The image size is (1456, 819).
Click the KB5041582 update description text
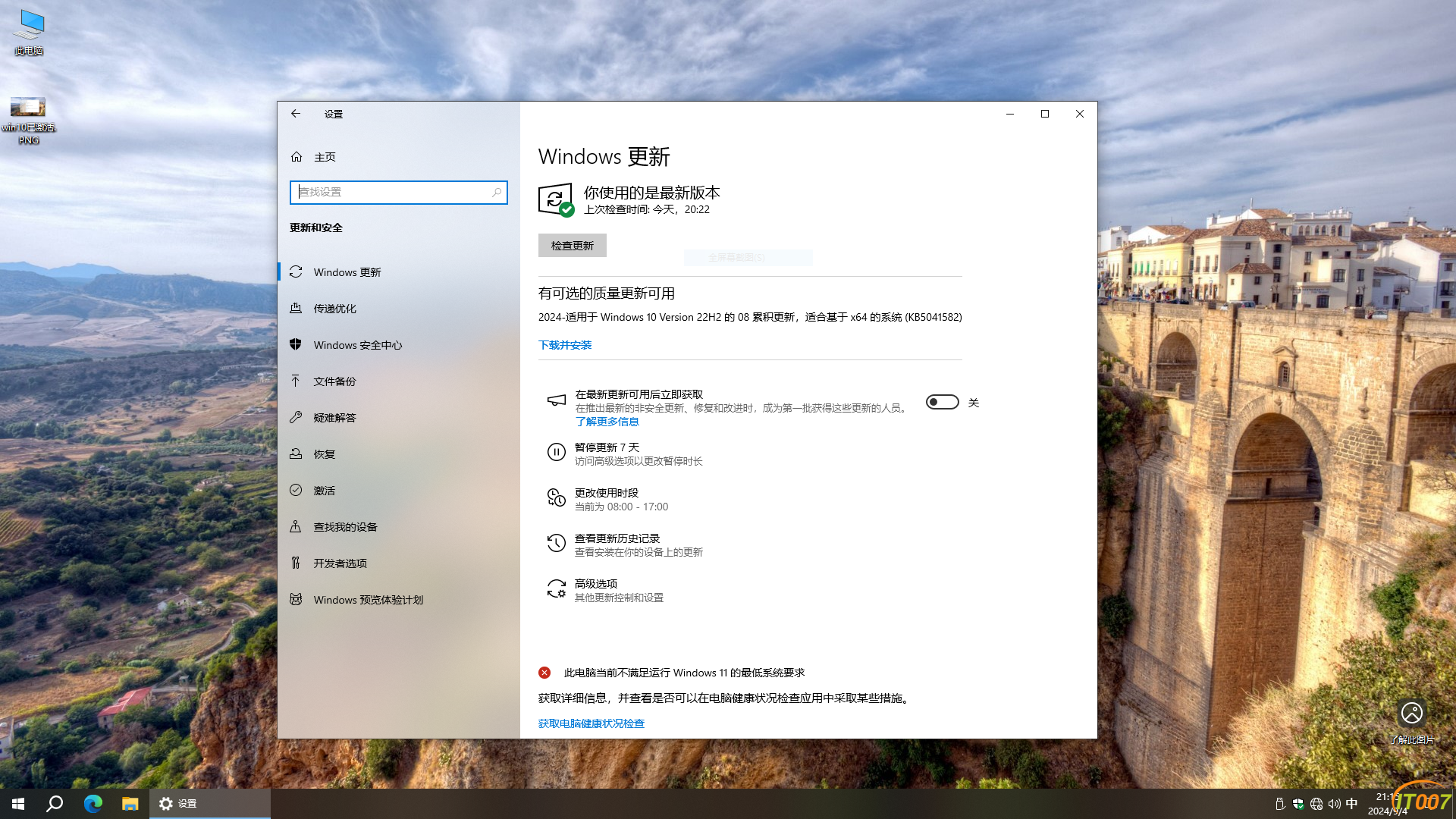point(750,317)
